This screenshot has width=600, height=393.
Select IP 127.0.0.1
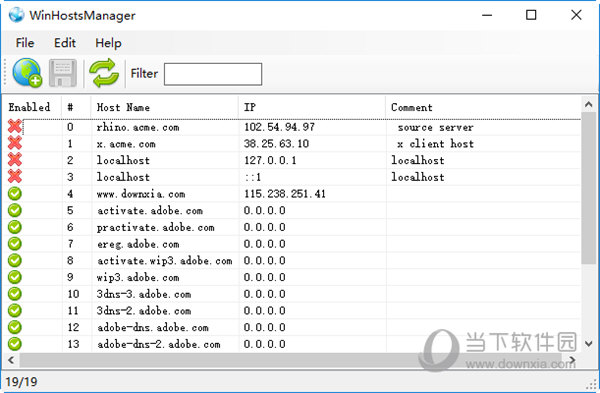270,160
